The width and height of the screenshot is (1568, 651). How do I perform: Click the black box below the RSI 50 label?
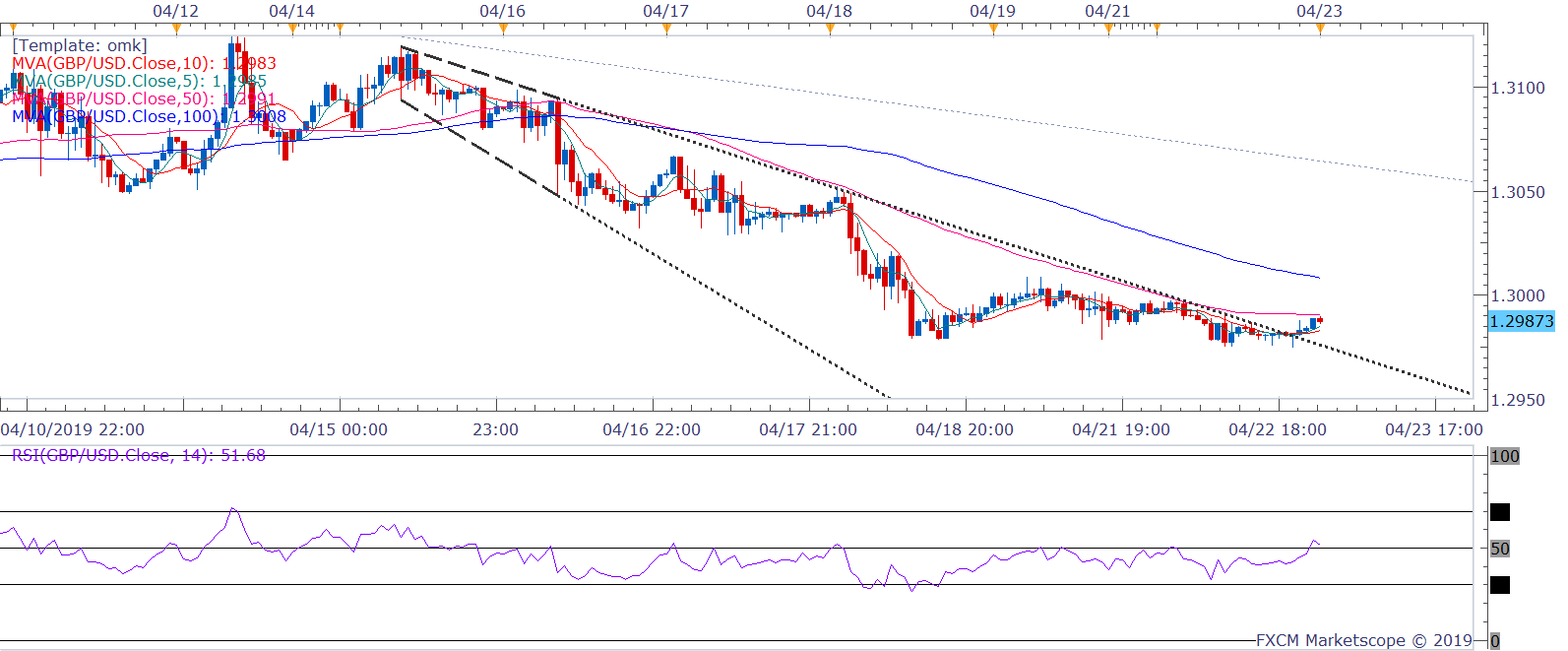(x=1500, y=585)
